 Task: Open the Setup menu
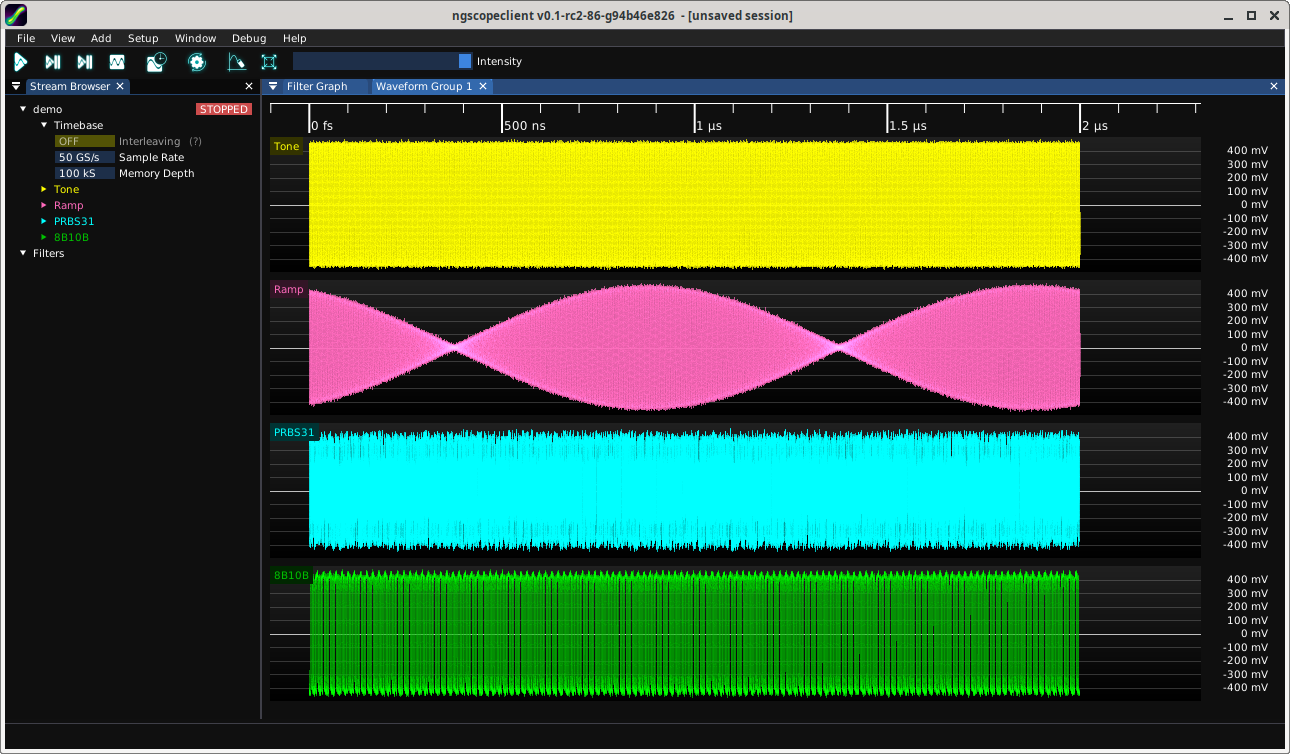[x=143, y=38]
